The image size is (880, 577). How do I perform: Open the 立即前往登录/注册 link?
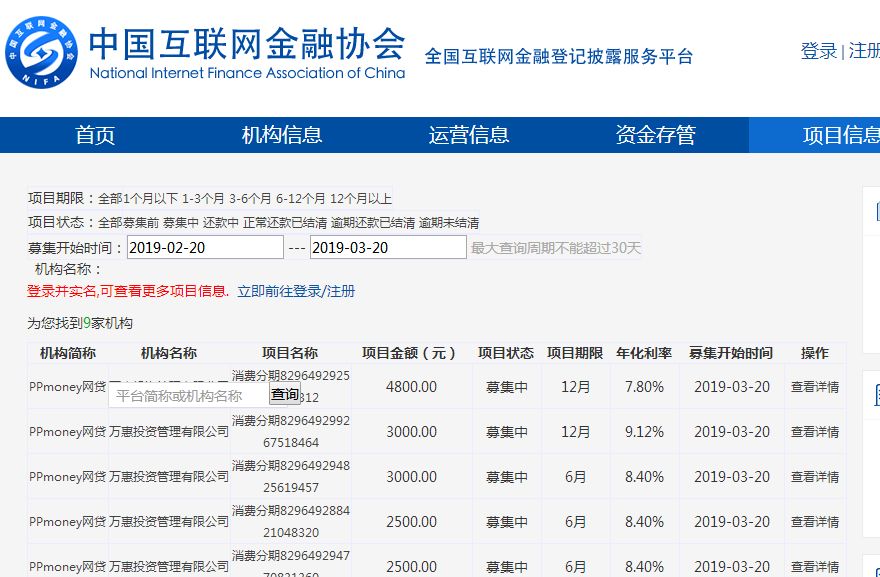(296, 291)
